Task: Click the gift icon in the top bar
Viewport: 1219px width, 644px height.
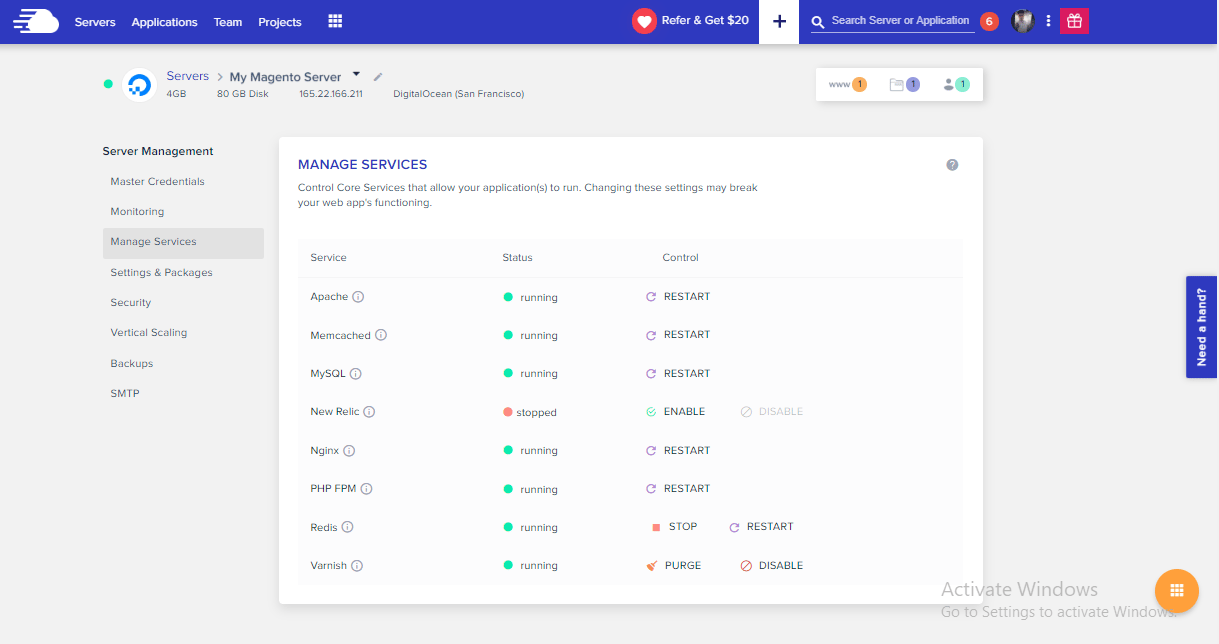Action: point(1074,20)
